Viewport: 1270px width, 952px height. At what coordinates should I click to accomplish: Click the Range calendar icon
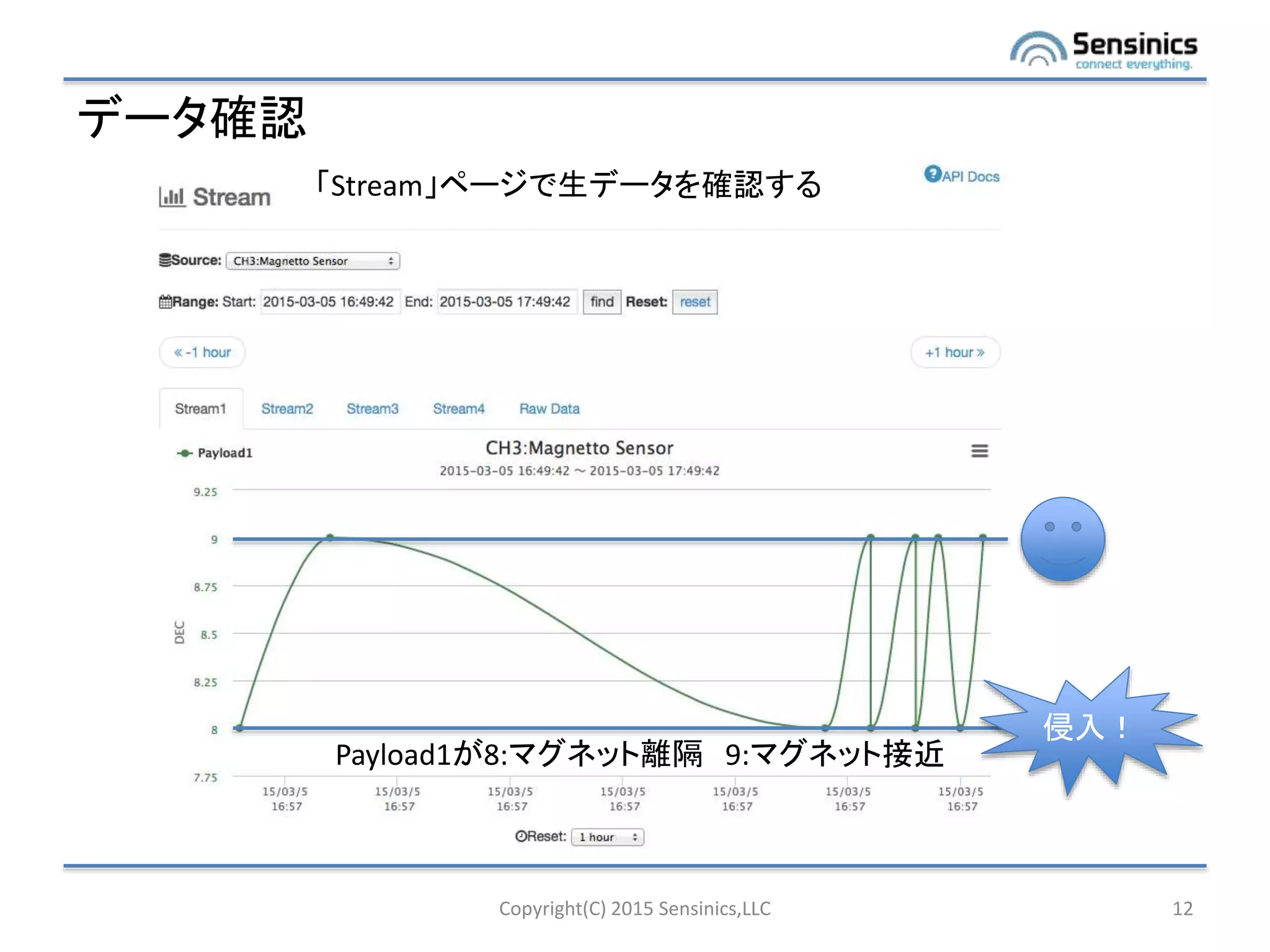166,302
